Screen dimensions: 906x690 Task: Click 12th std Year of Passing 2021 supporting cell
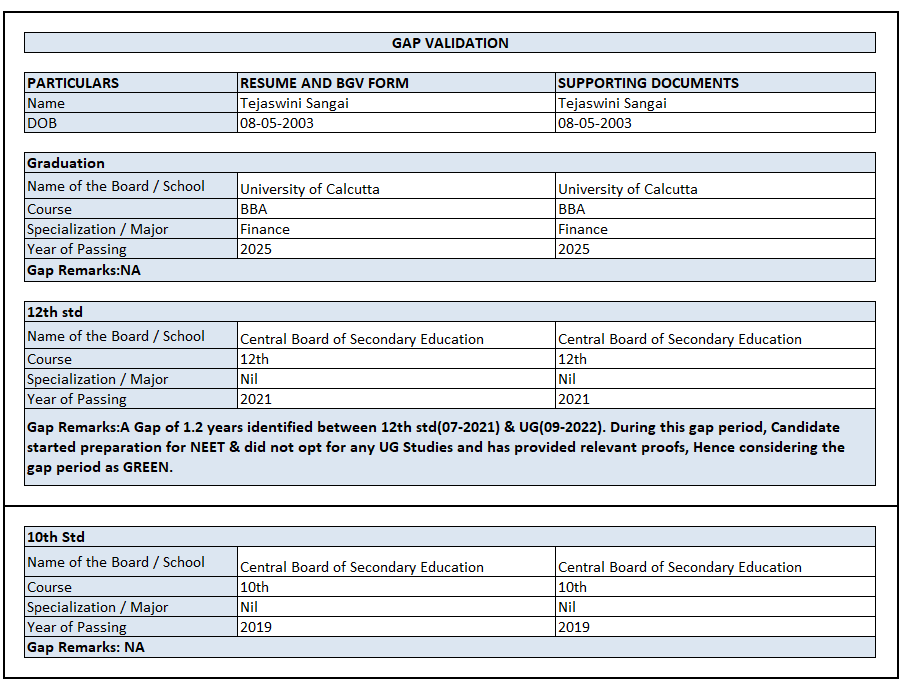715,399
